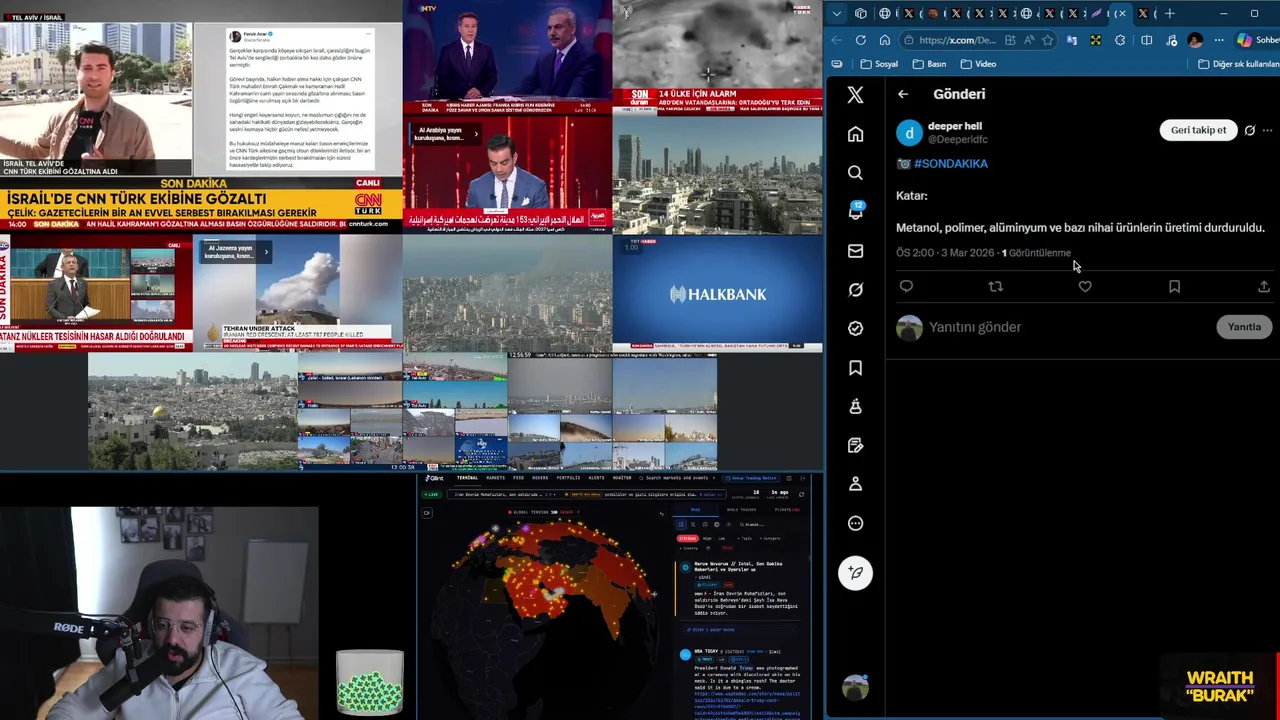Open a new browser tab
This screenshot has width=1280, height=720.
coord(1170,13)
